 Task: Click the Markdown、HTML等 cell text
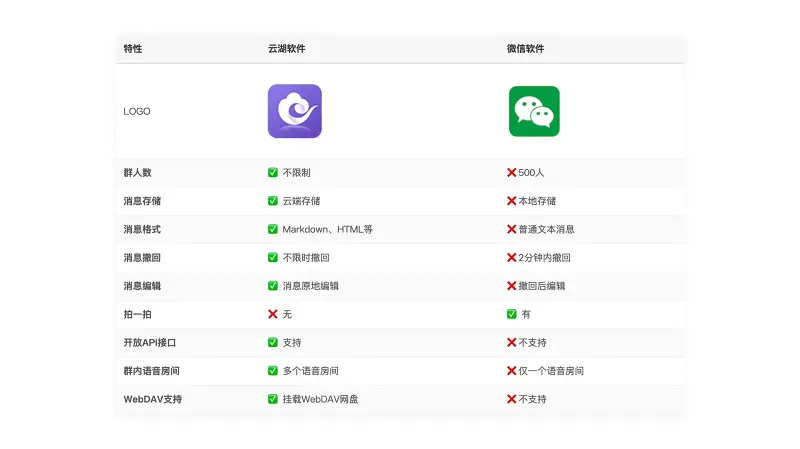(328, 229)
